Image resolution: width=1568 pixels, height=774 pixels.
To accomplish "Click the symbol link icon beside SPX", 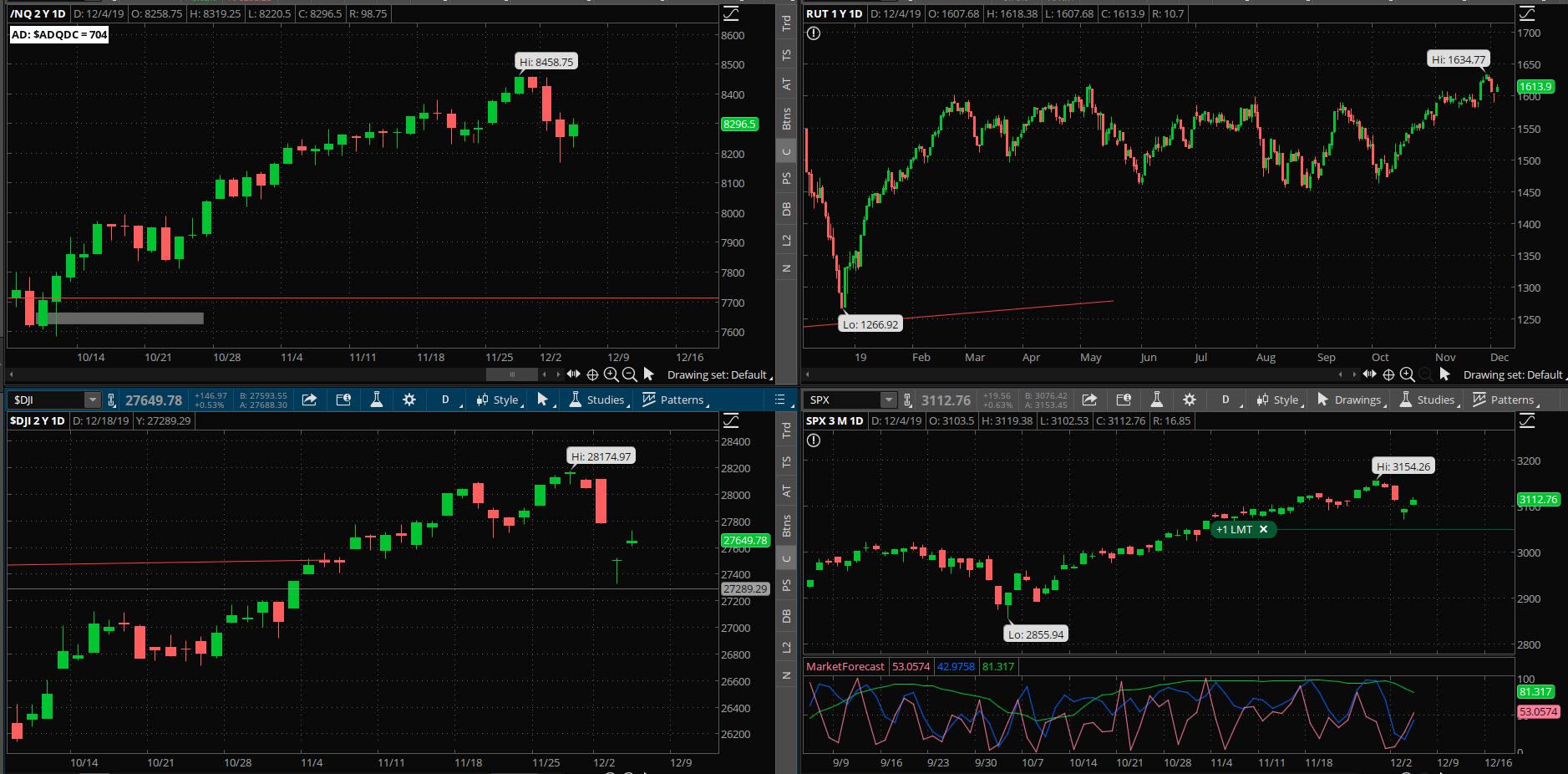I will click(x=908, y=400).
